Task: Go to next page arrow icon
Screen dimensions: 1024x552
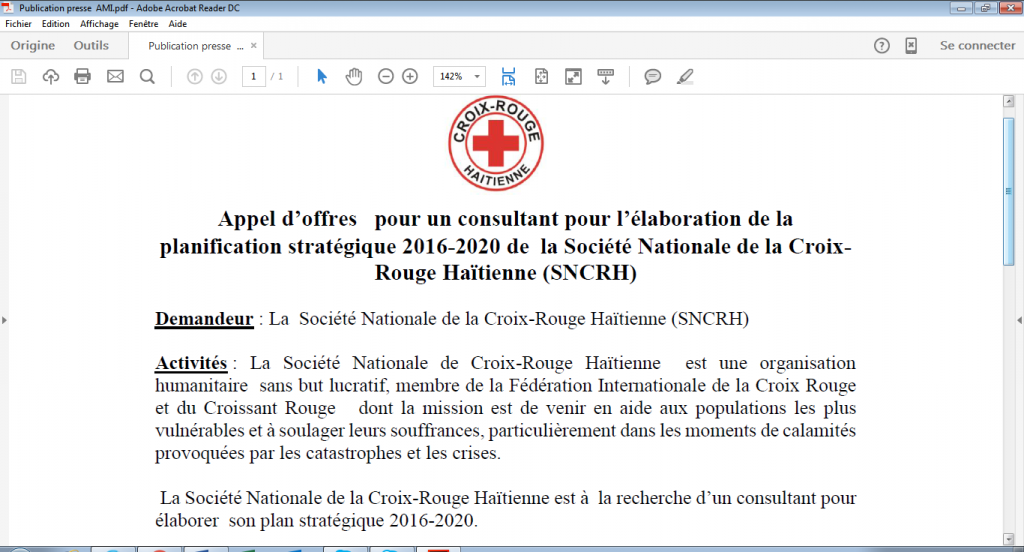Action: (x=219, y=76)
